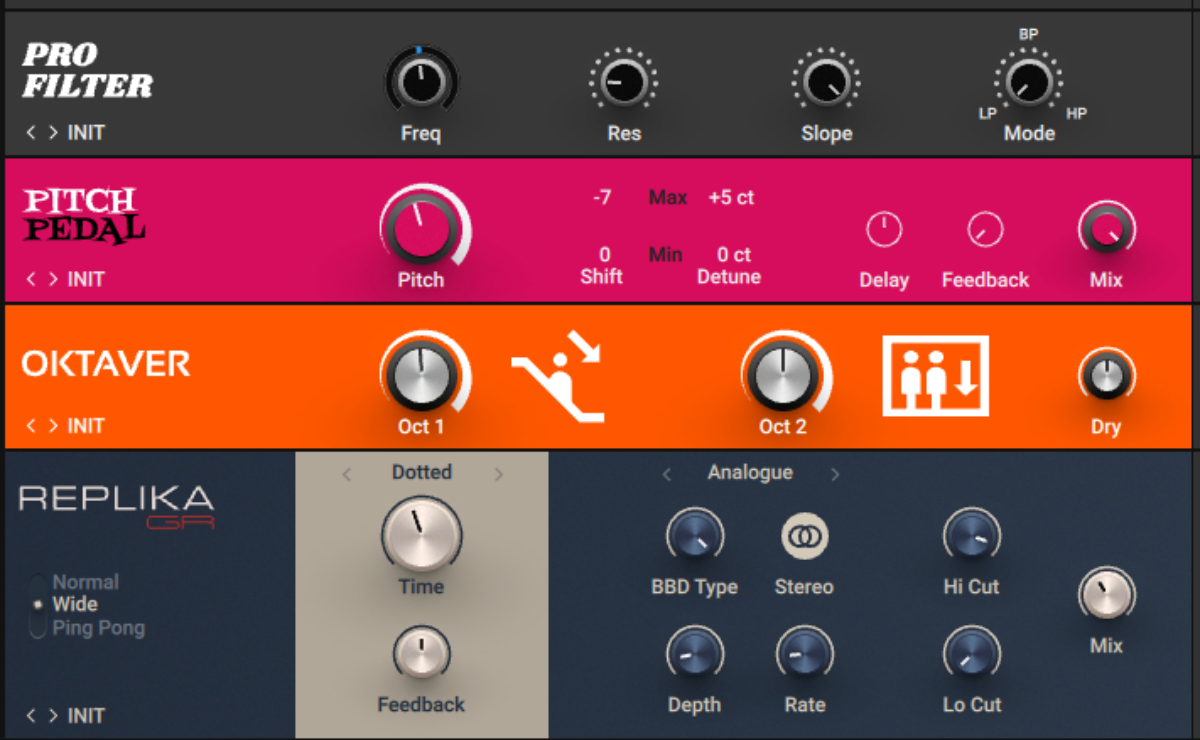This screenshot has height=740, width=1200.
Task: Click the Oktaver Oct 2 knob
Action: (x=783, y=375)
